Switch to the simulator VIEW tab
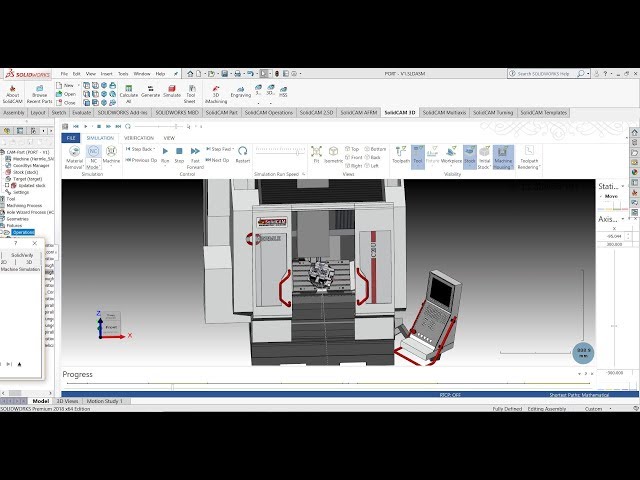The height and width of the screenshot is (480, 640). (x=169, y=138)
